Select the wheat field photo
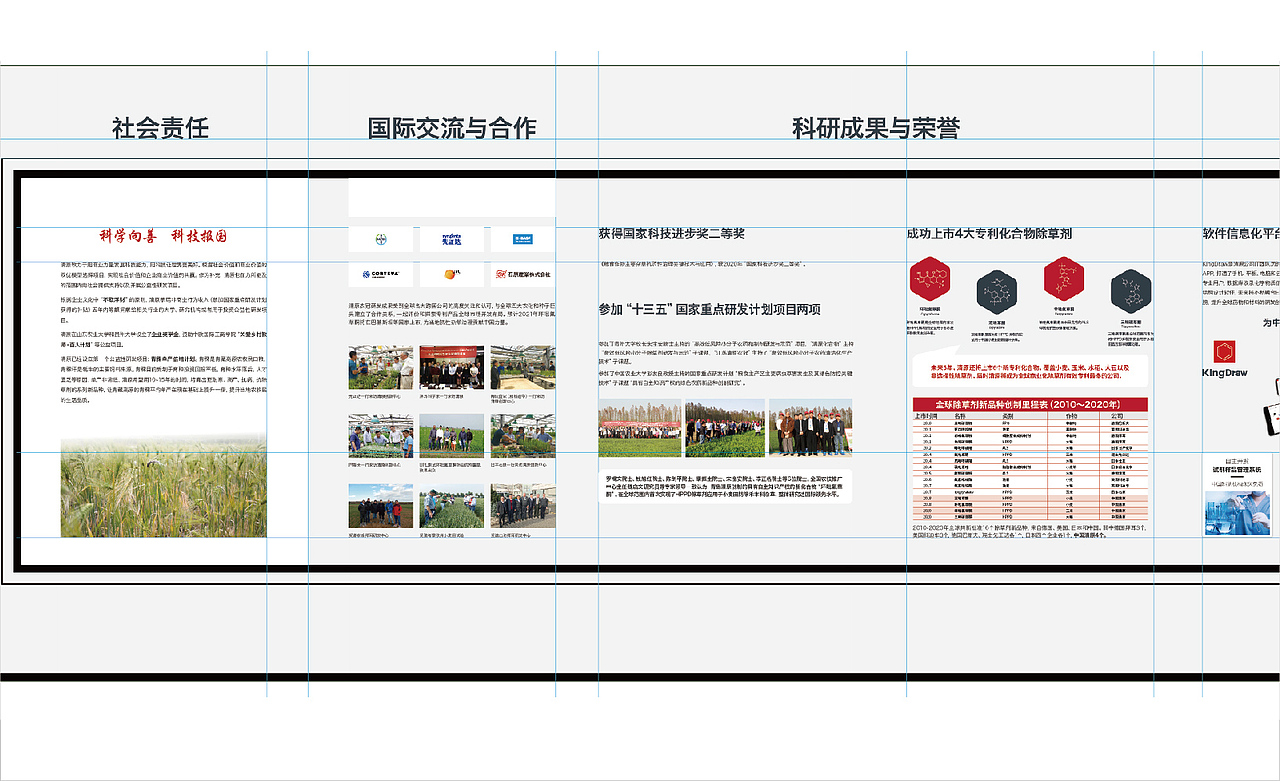1280x781 pixels. point(164,487)
